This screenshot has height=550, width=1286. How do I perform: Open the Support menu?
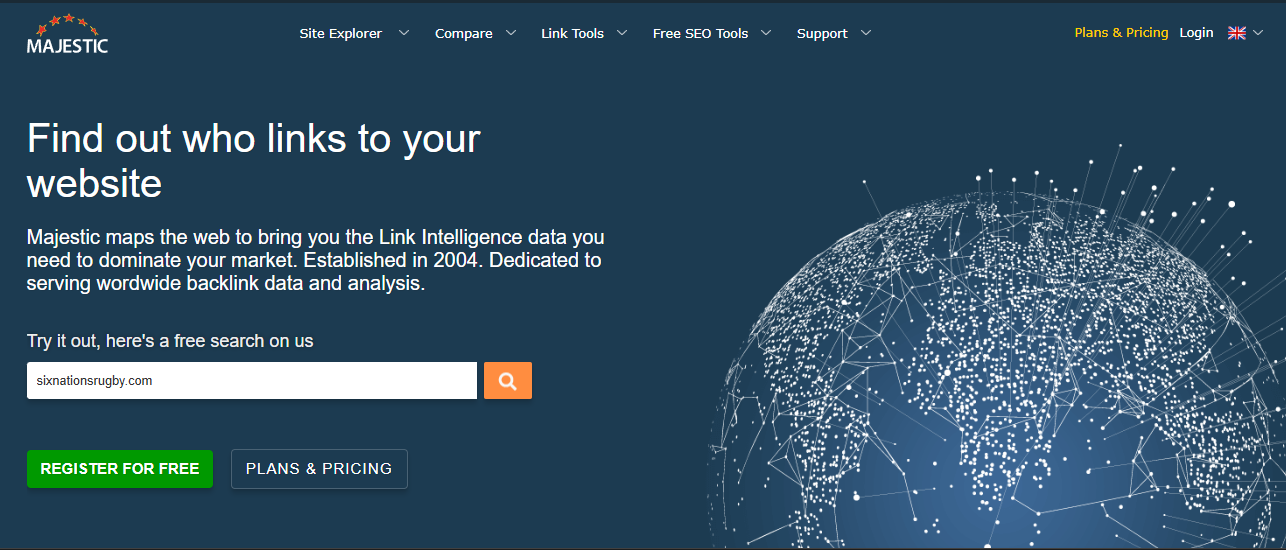pyautogui.click(x=822, y=33)
